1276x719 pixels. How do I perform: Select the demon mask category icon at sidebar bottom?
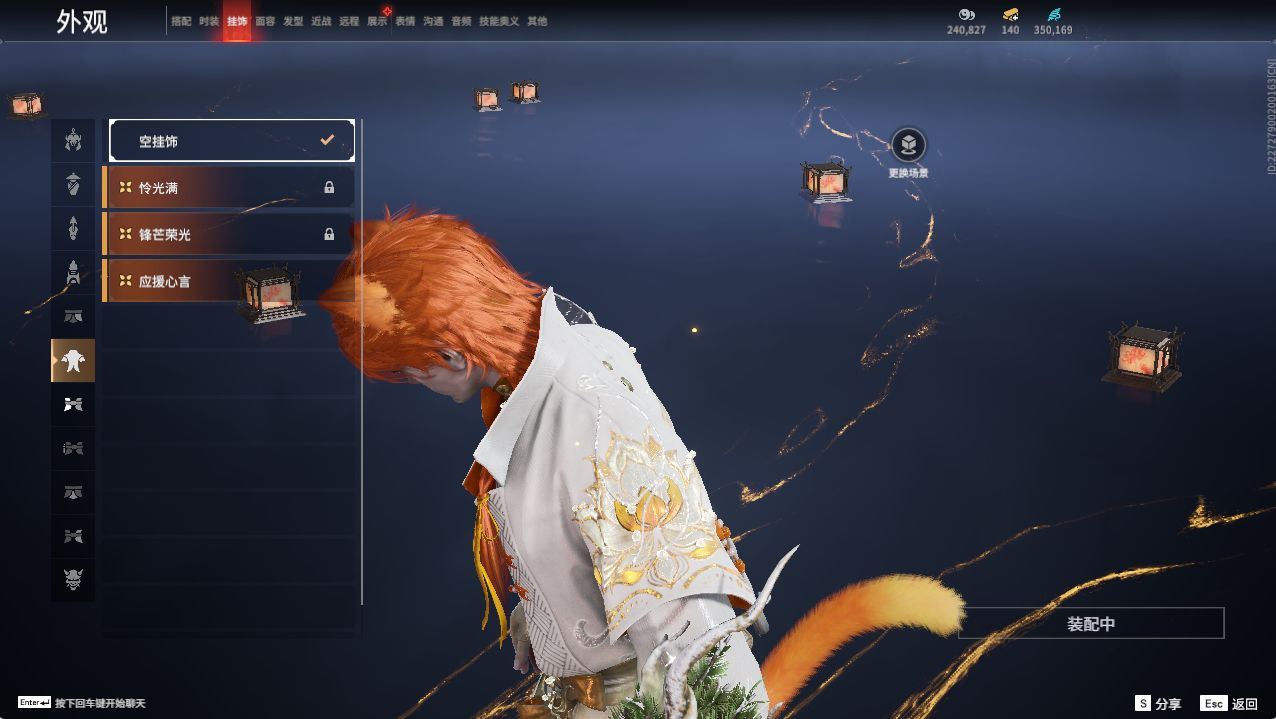pos(72,579)
